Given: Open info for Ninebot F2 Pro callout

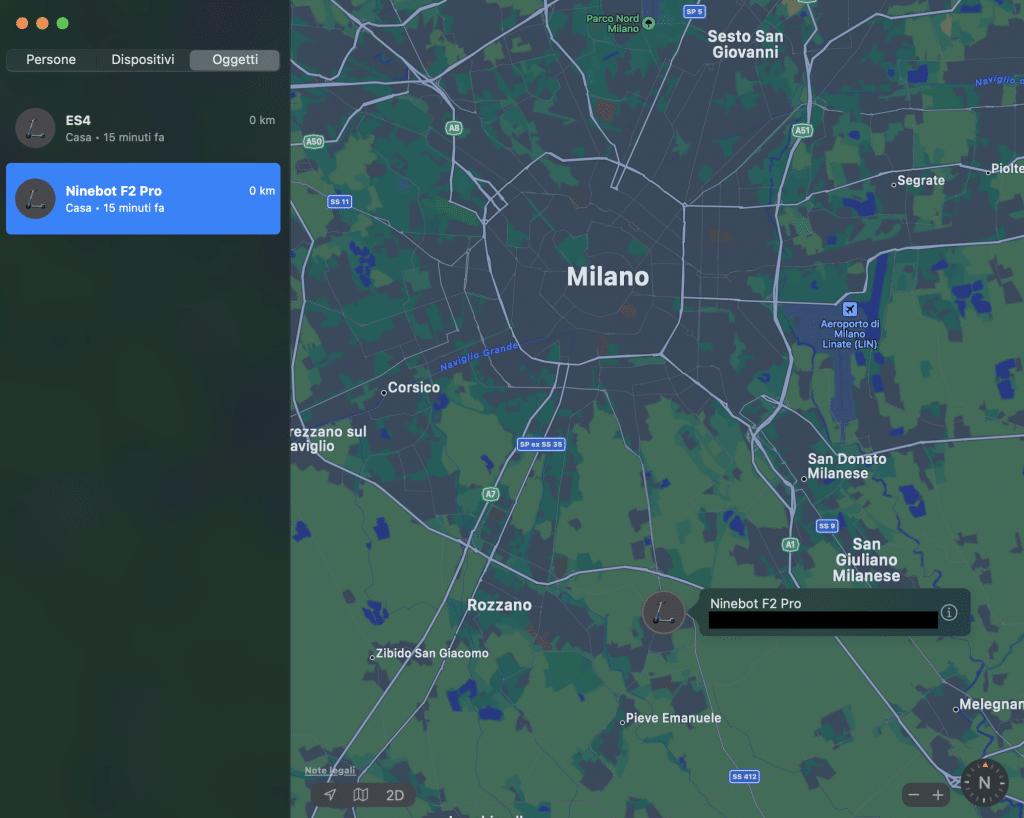Looking at the screenshot, I should tap(949, 612).
